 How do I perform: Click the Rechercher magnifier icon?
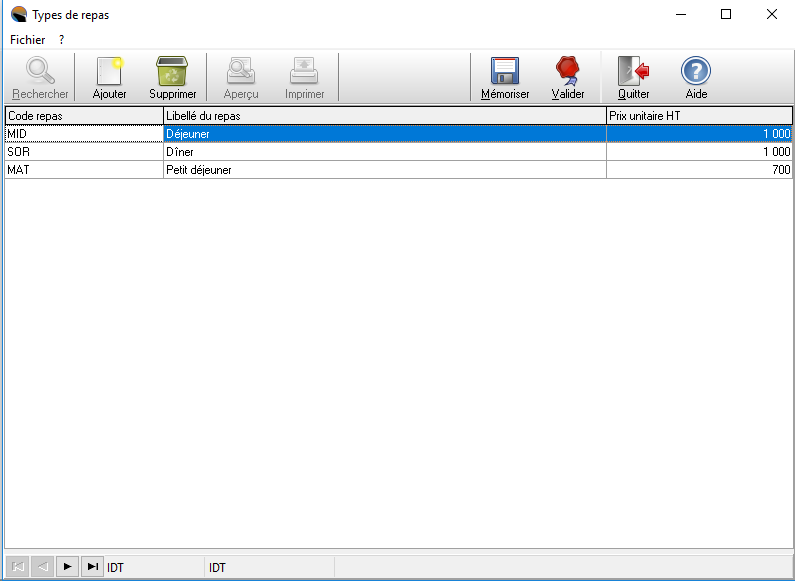[40, 72]
